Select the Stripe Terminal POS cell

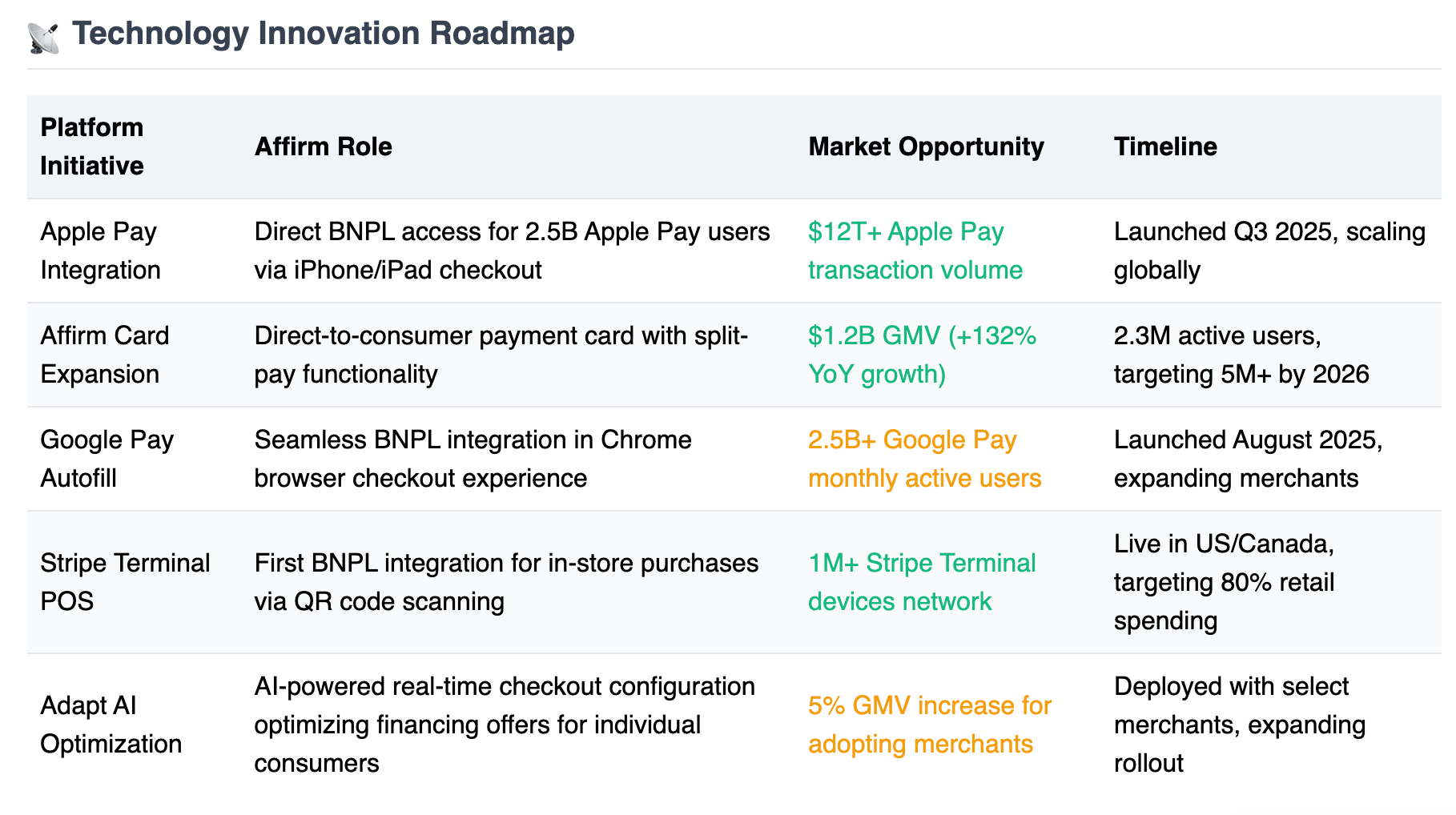[x=125, y=582]
